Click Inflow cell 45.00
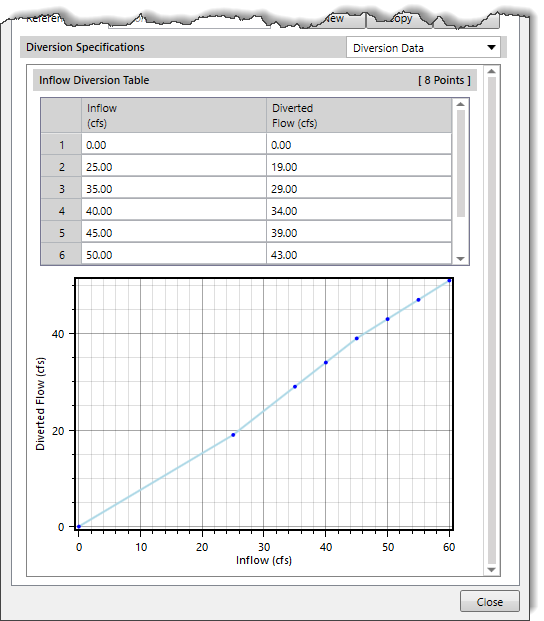This screenshot has width=544, height=621. [x=174, y=232]
